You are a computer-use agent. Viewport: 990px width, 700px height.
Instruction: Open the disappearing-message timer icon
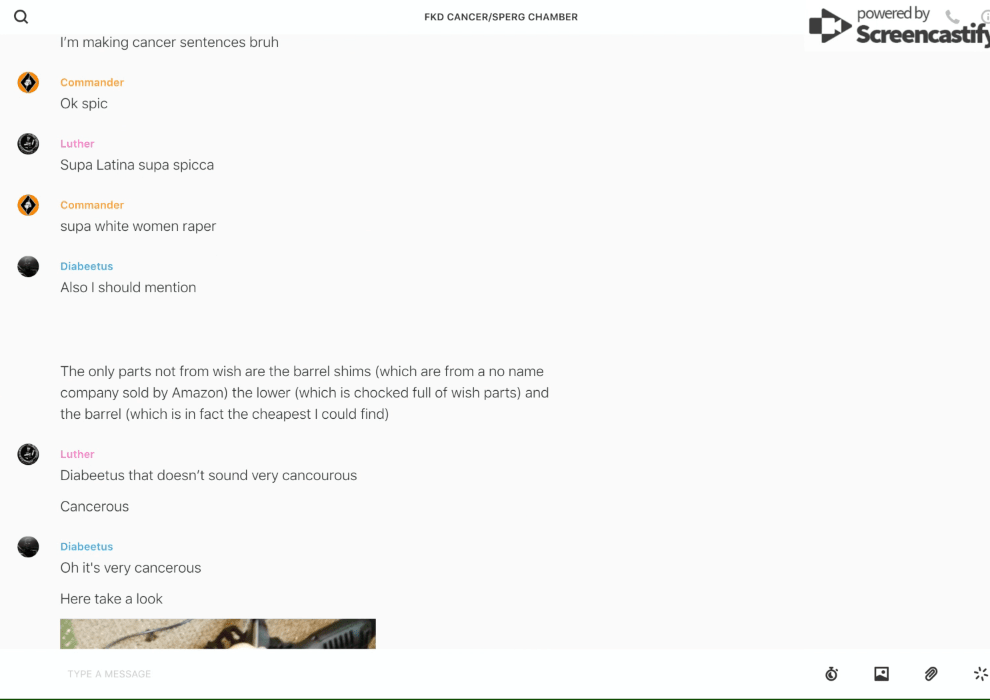[x=832, y=673]
